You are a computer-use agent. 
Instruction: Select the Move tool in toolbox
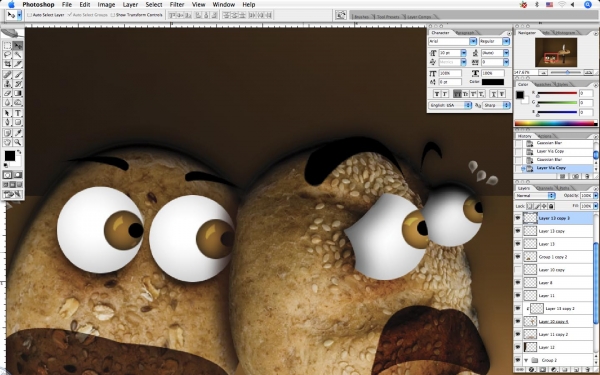pyautogui.click(x=18, y=46)
